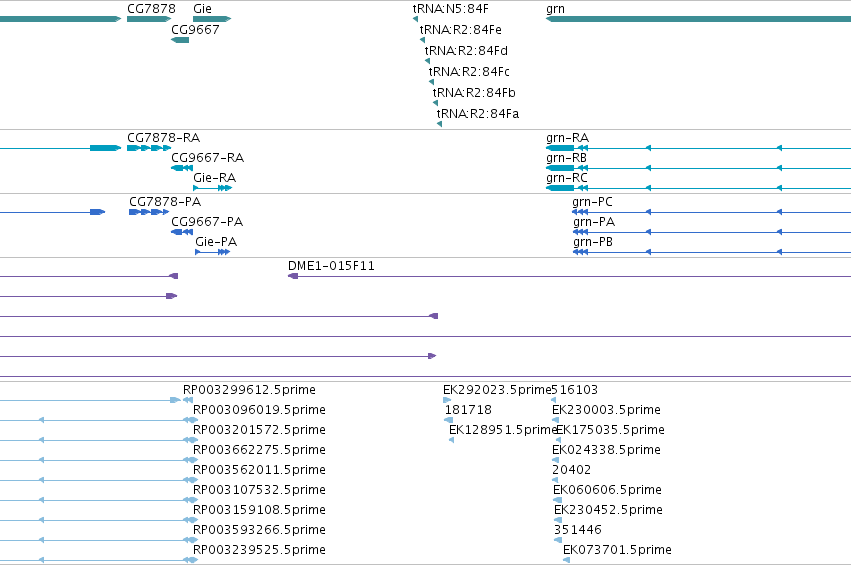Click the CG7878-RA transcript label
This screenshot has height=565, width=851.
pos(163,137)
